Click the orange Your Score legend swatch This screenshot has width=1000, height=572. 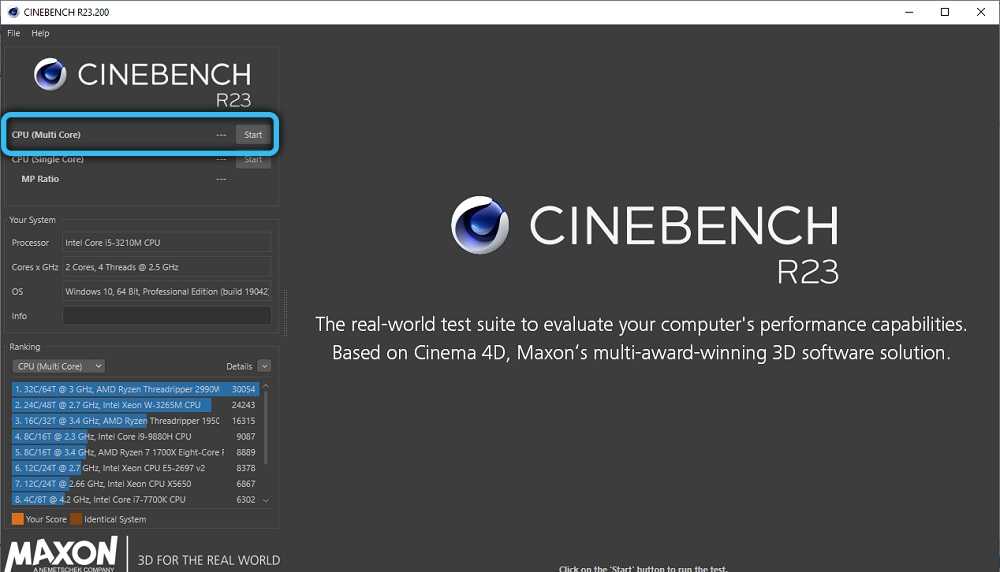(18, 519)
